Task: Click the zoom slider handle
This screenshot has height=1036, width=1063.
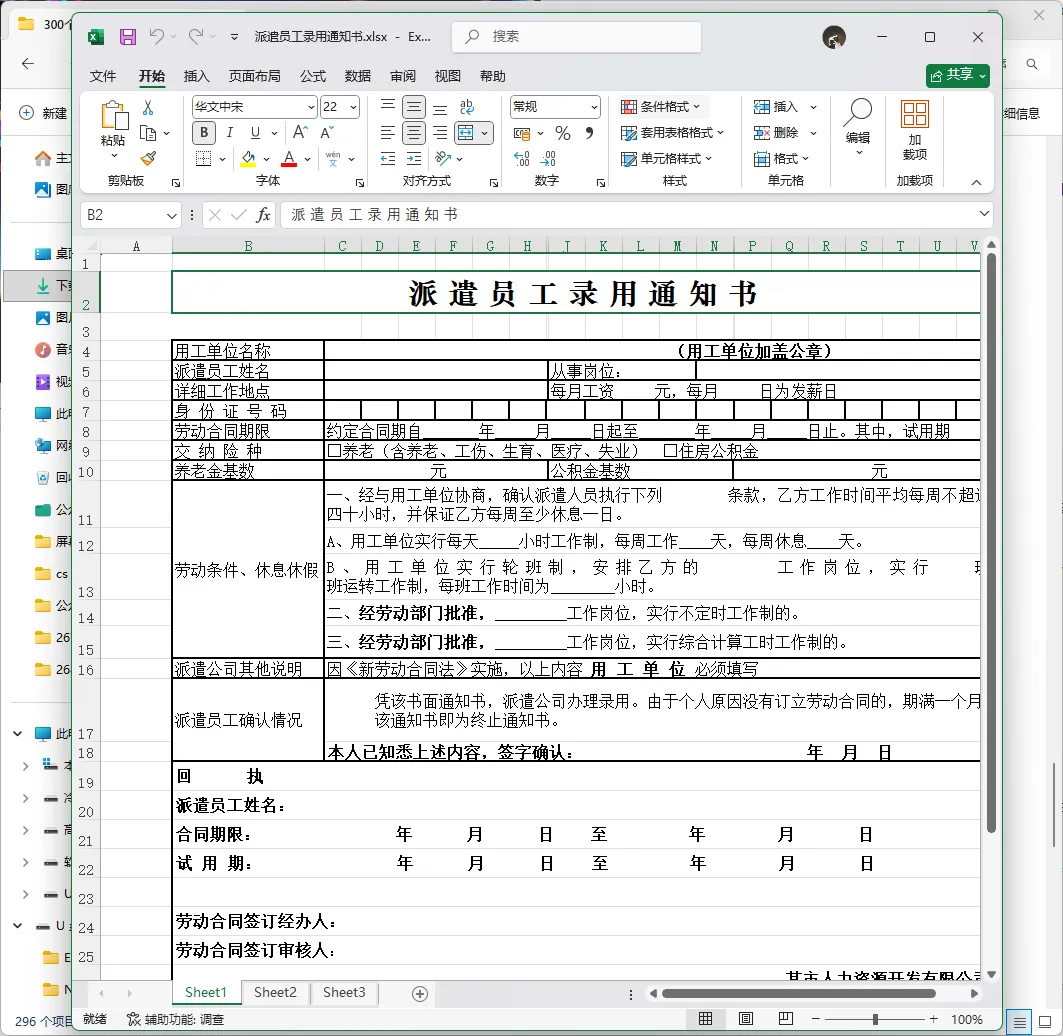Action: click(x=875, y=1019)
